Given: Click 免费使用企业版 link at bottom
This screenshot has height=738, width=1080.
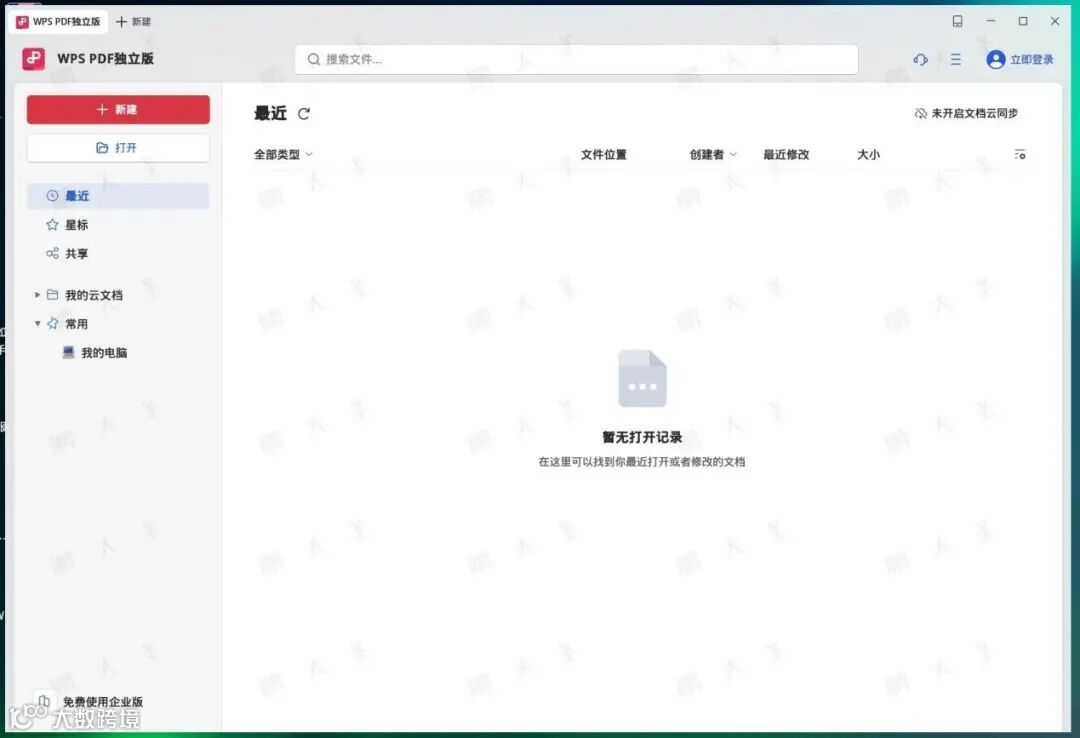Looking at the screenshot, I should click(103, 701).
